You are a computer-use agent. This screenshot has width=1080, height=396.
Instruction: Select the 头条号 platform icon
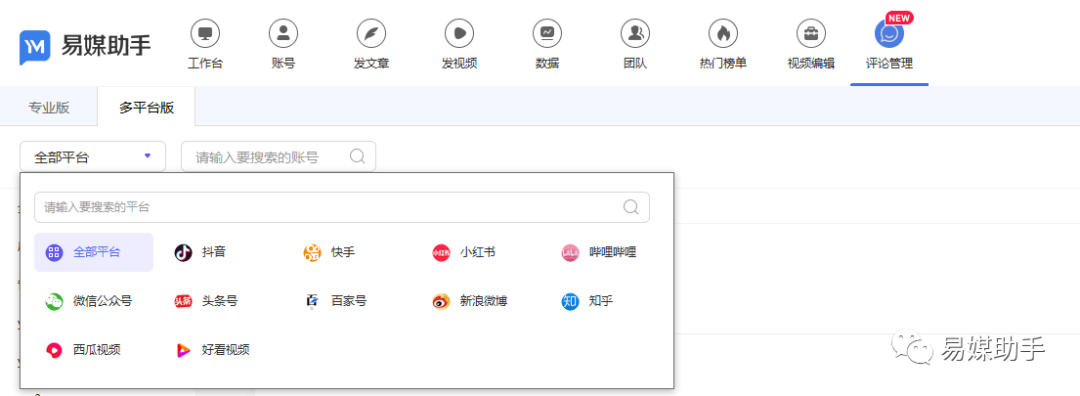[x=183, y=301]
